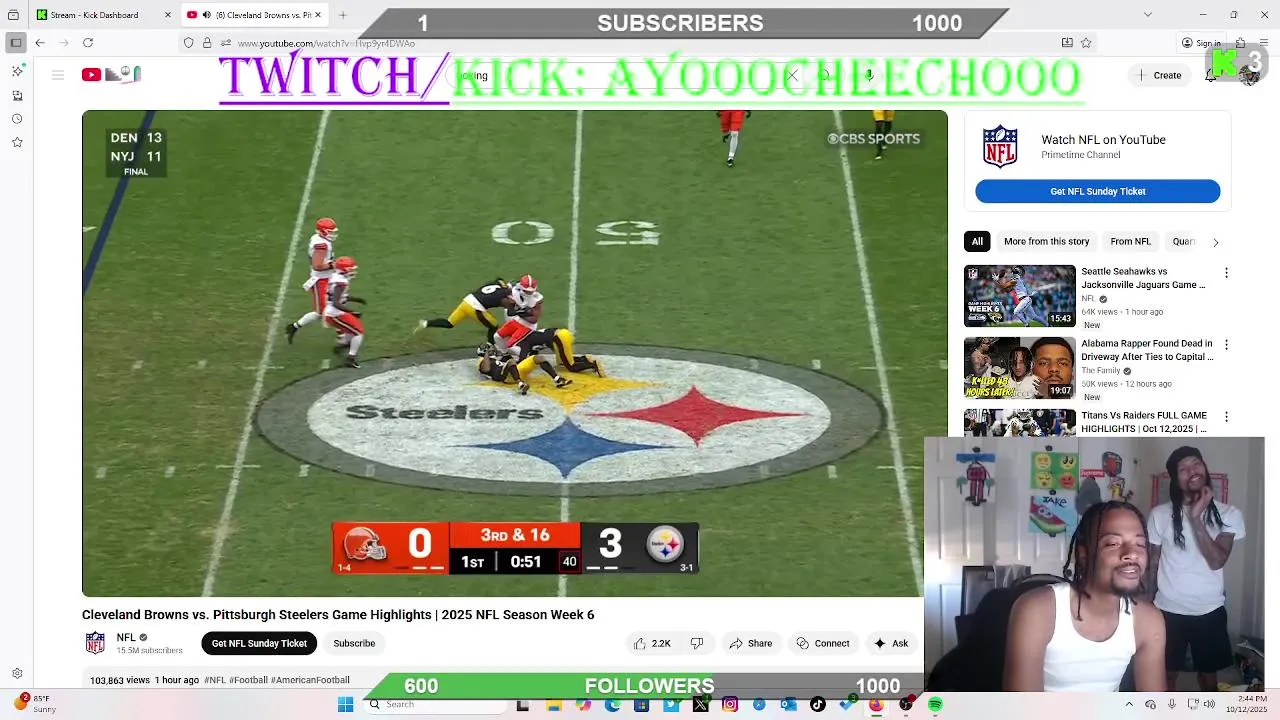Open TikTok from the taskbar
The width and height of the screenshot is (1280, 720).
point(818,705)
